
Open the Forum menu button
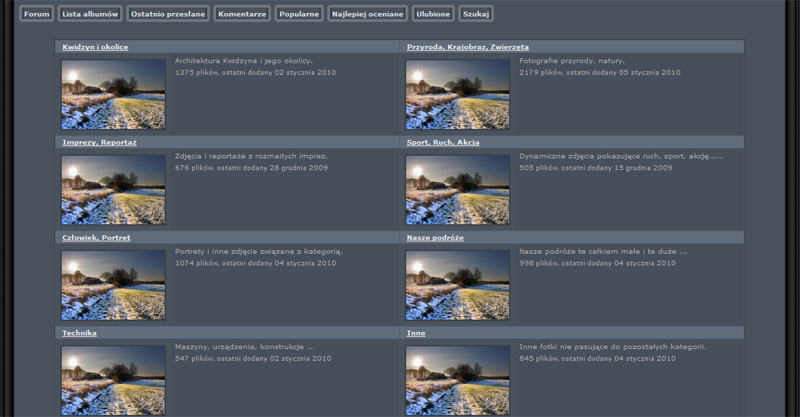37,14
